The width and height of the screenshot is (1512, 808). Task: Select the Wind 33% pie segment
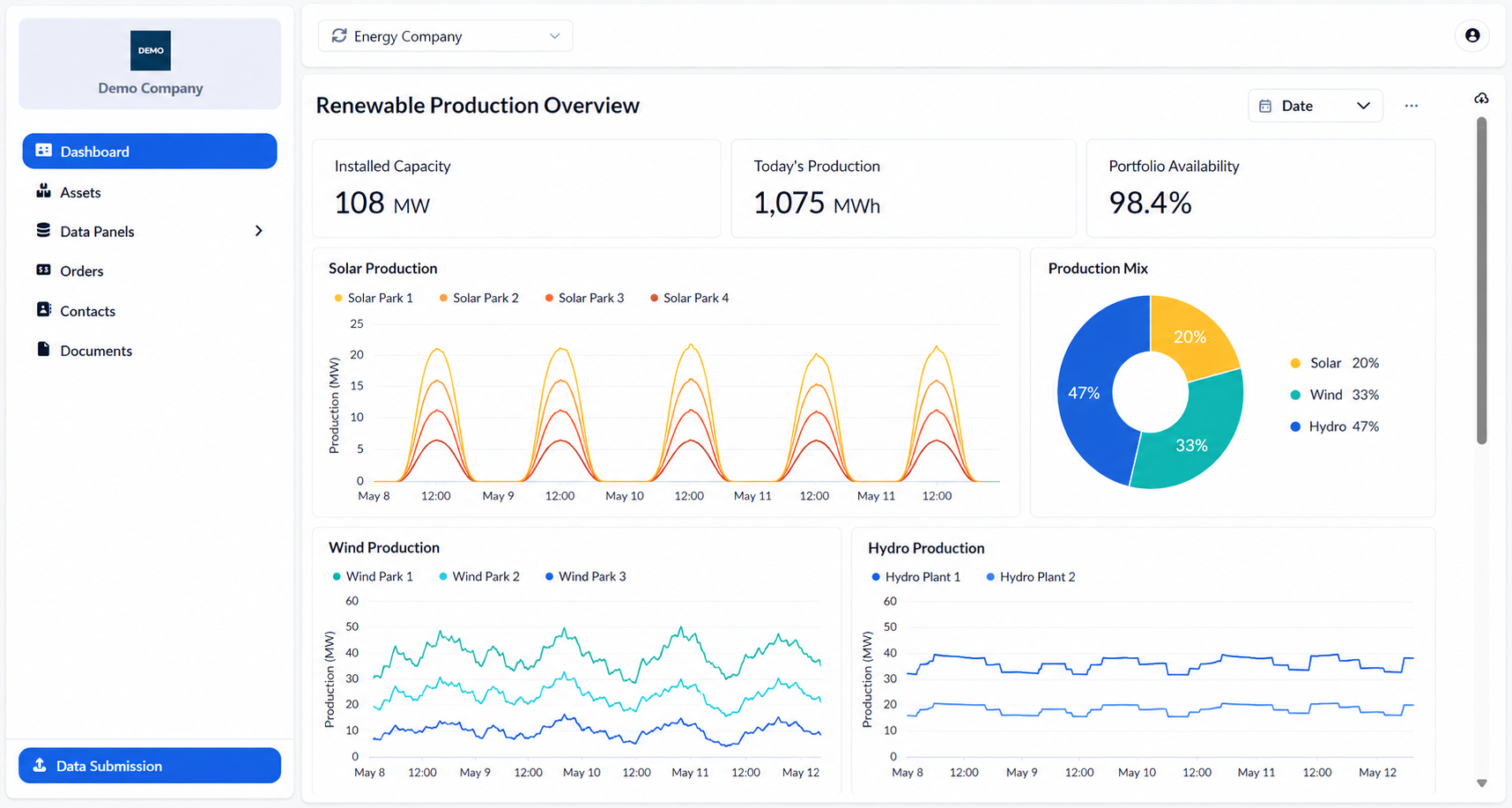tap(1192, 444)
